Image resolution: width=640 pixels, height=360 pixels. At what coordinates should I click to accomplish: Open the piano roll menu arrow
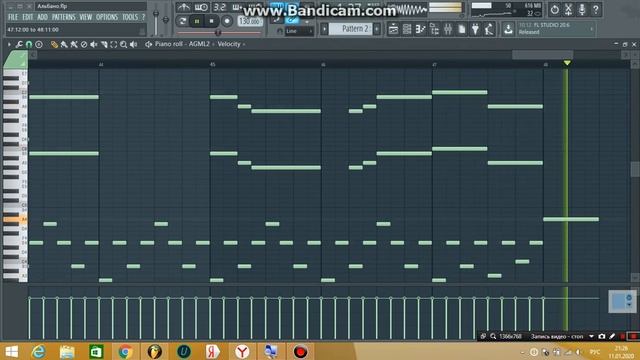[9, 44]
